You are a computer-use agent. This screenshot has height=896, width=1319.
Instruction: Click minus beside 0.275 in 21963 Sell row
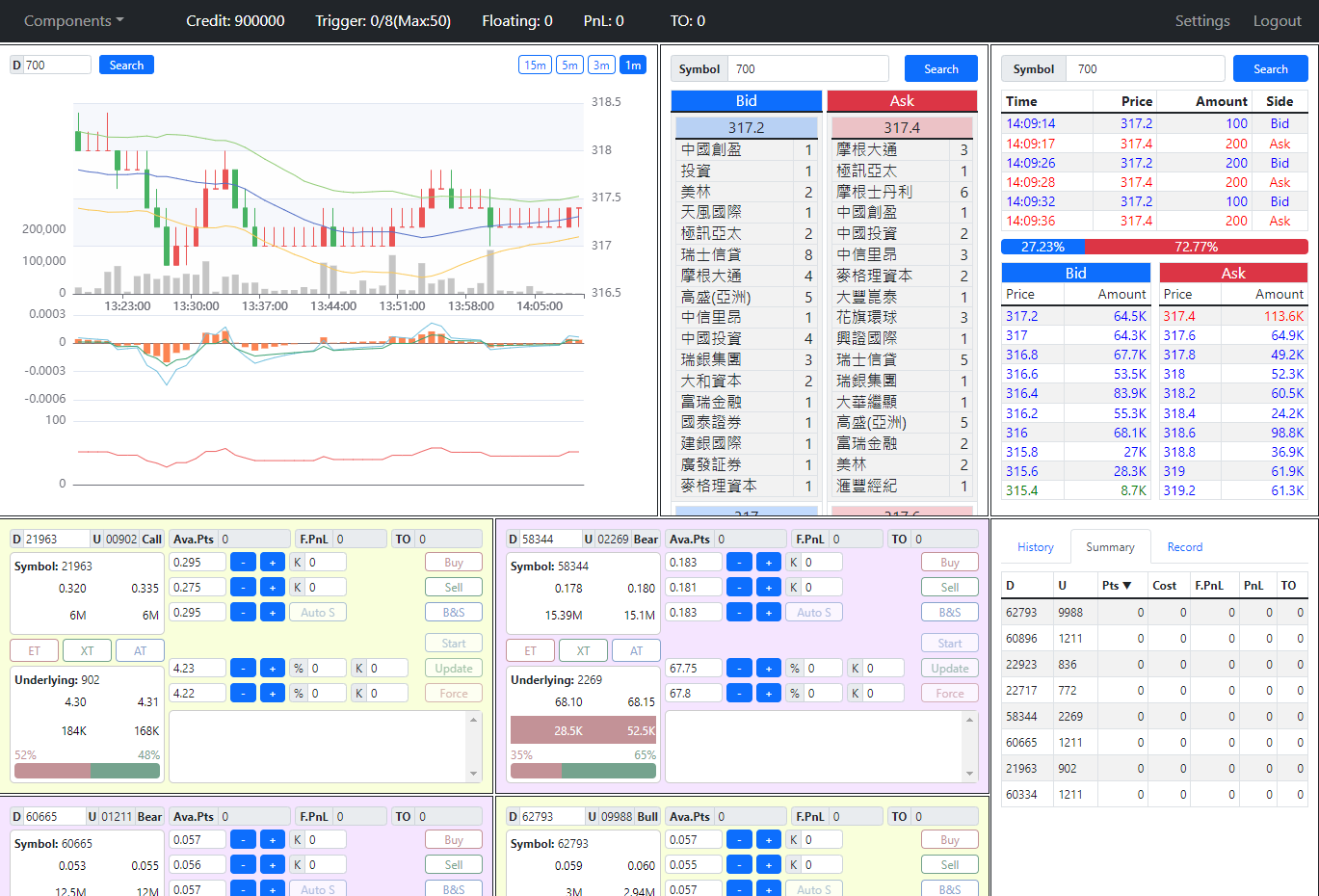(x=244, y=588)
